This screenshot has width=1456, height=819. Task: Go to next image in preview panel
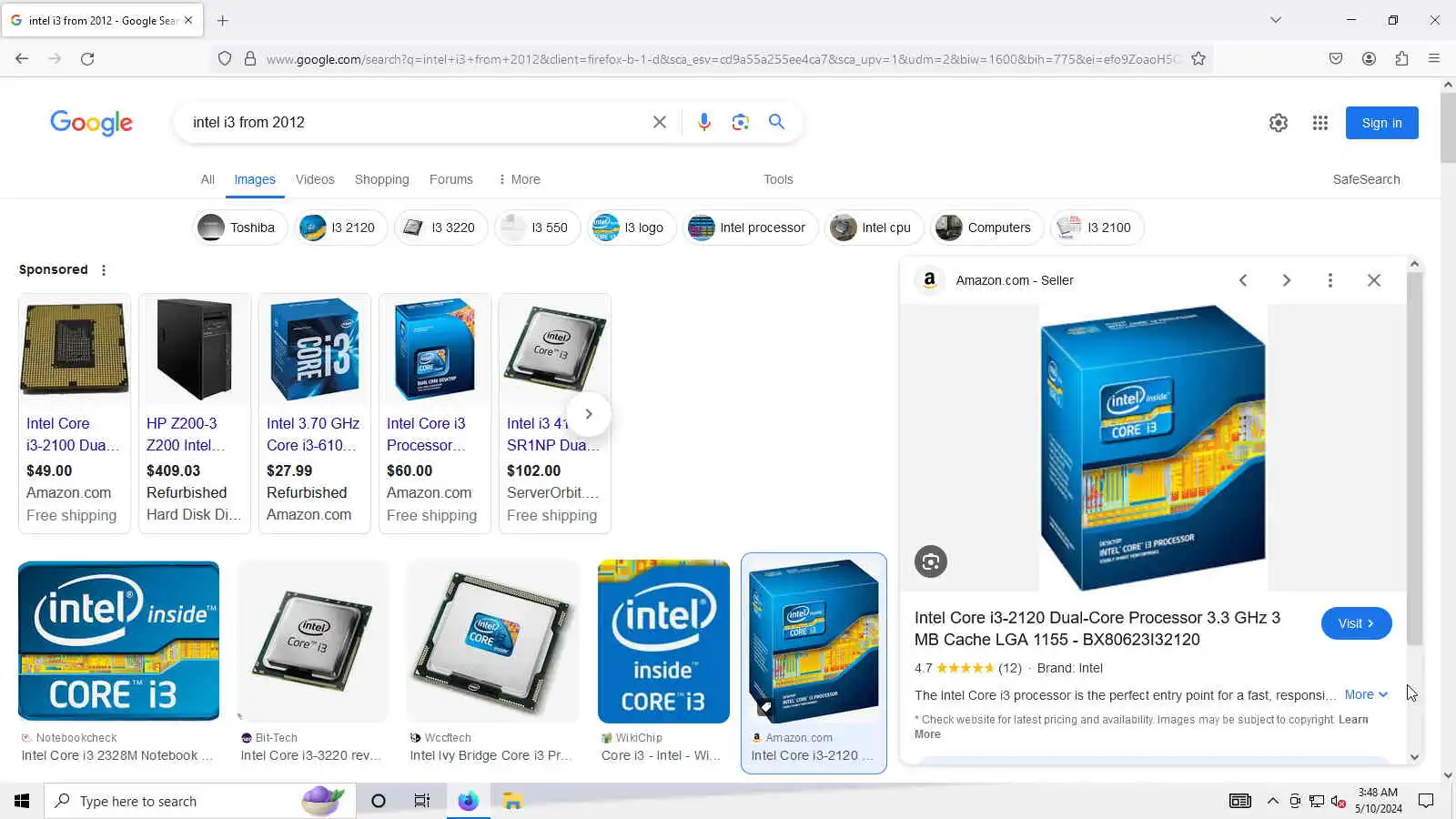coord(1287,280)
